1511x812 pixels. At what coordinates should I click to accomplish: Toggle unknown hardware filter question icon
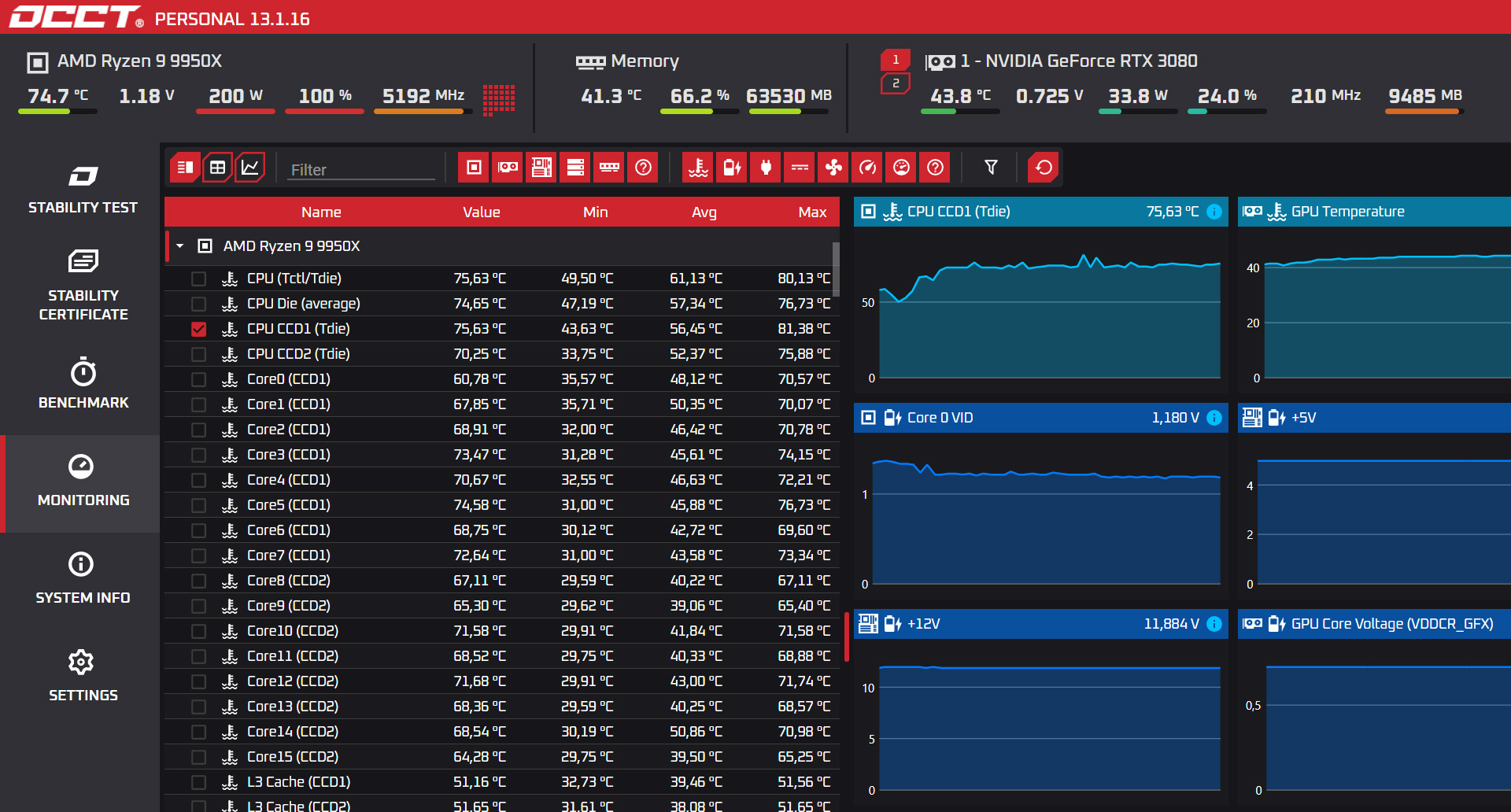point(642,167)
